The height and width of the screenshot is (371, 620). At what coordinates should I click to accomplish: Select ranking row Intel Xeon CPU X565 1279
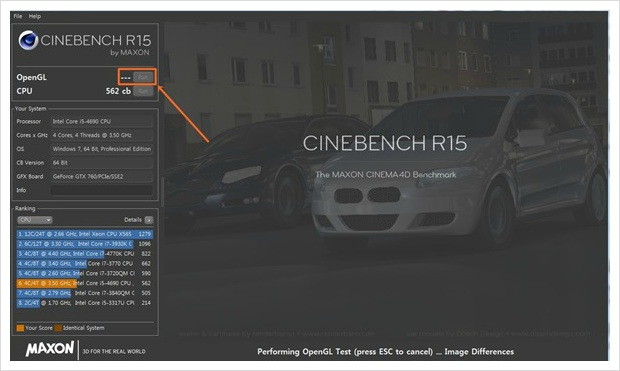pos(85,234)
